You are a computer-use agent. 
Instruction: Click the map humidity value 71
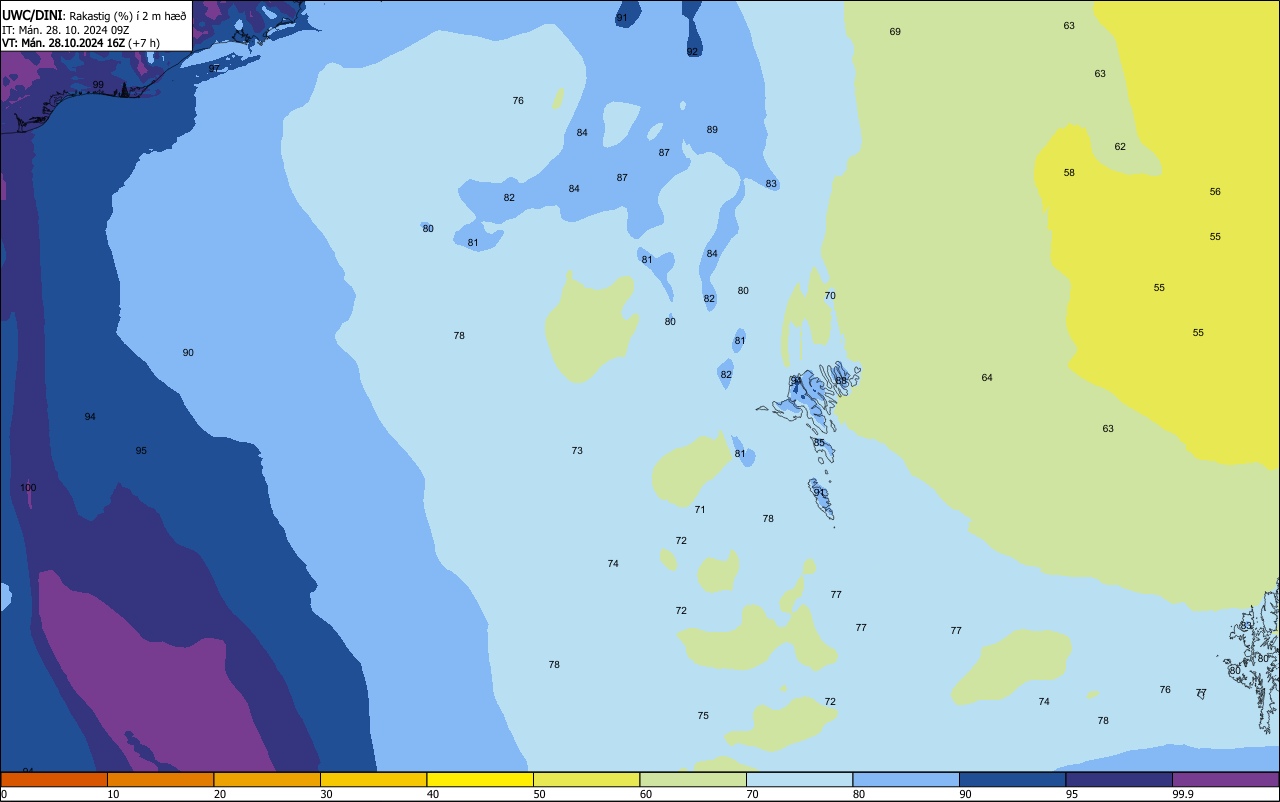(x=700, y=510)
